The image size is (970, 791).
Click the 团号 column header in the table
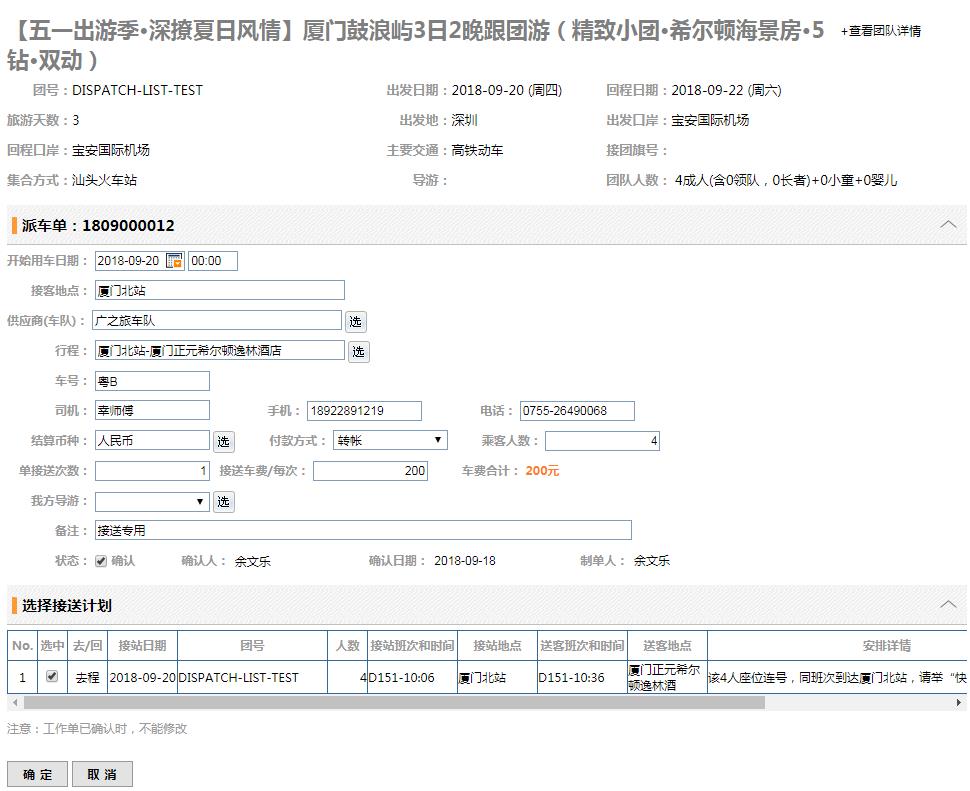click(x=252, y=646)
